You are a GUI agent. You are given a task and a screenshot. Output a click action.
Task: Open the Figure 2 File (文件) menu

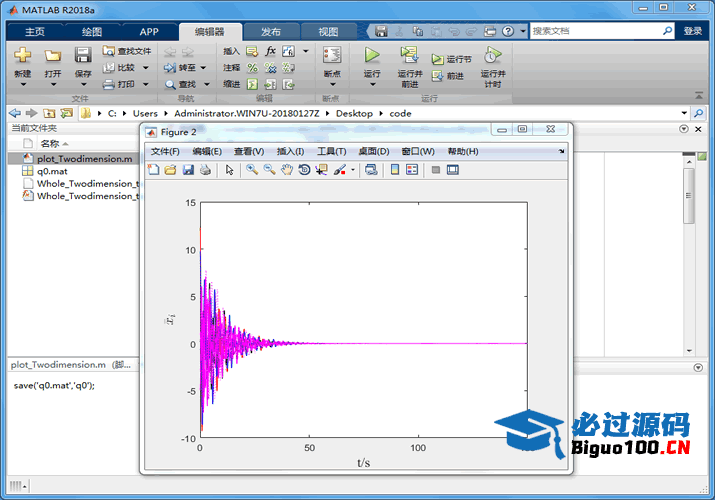click(165, 151)
